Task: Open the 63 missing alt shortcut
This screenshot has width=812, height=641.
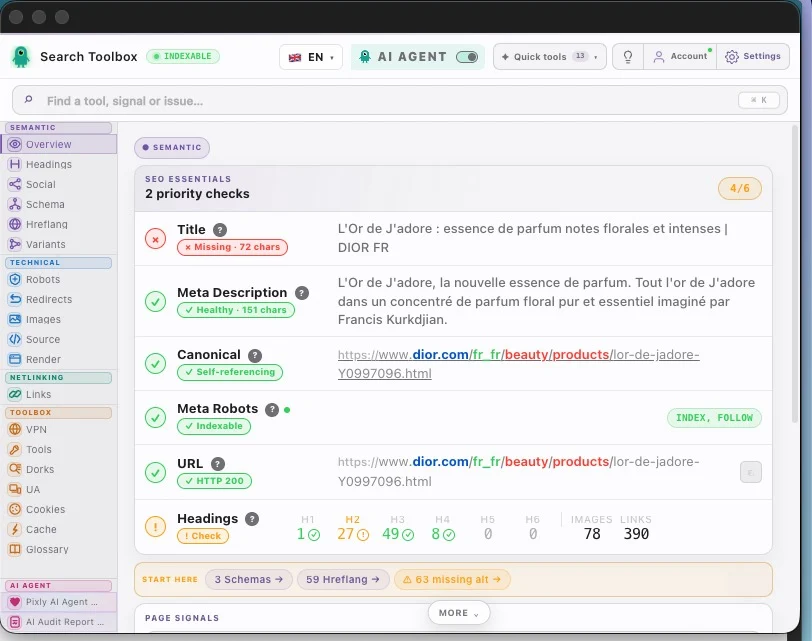Action: [x=452, y=579]
